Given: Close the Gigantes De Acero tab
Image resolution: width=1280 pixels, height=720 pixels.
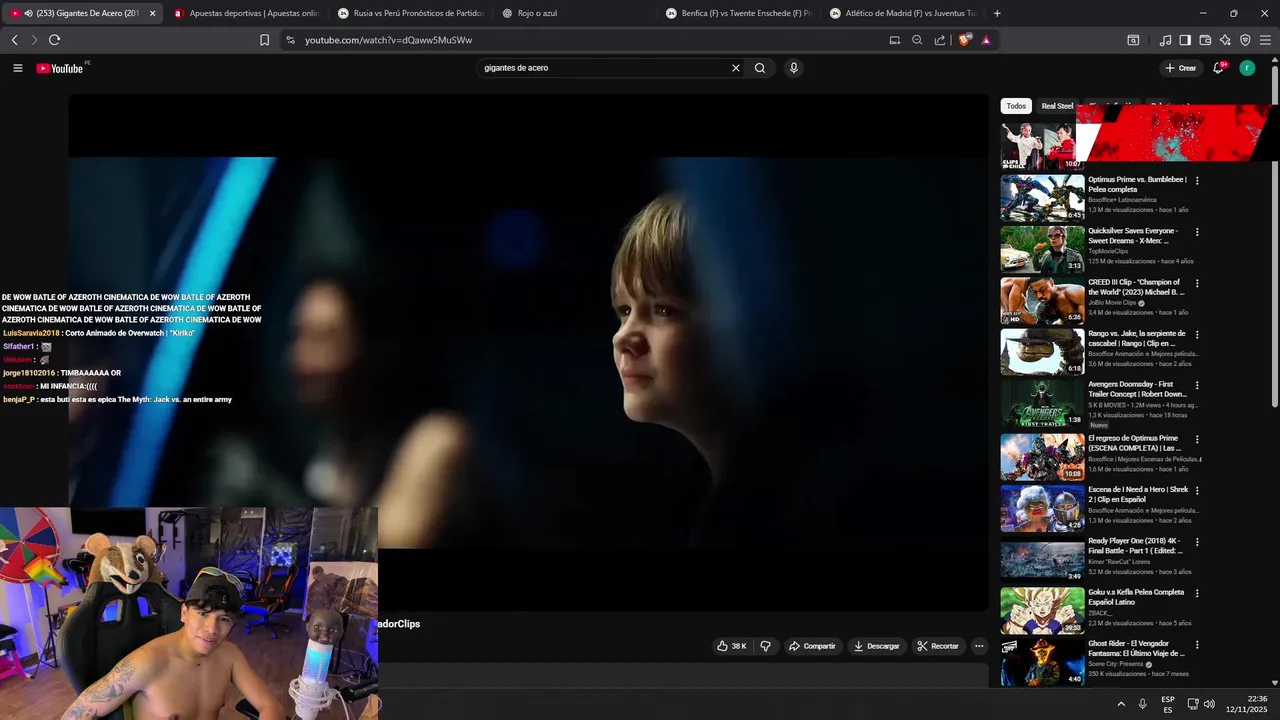Looking at the screenshot, I should coord(152,13).
